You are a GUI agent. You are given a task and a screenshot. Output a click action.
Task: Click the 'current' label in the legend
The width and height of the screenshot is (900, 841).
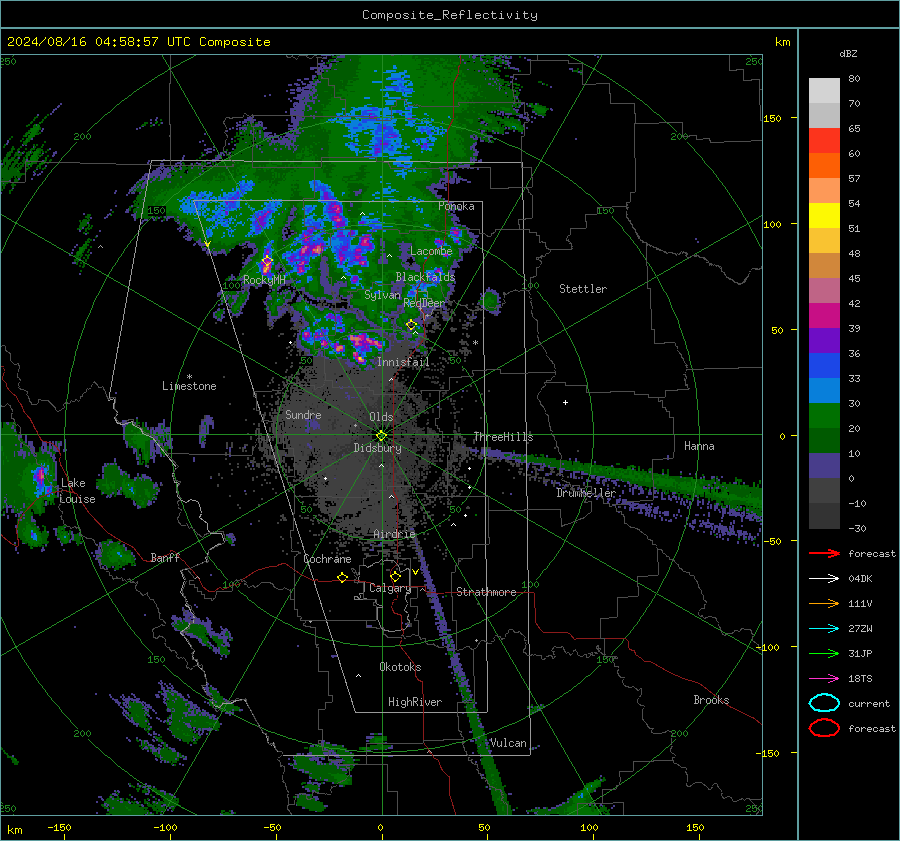coord(868,703)
